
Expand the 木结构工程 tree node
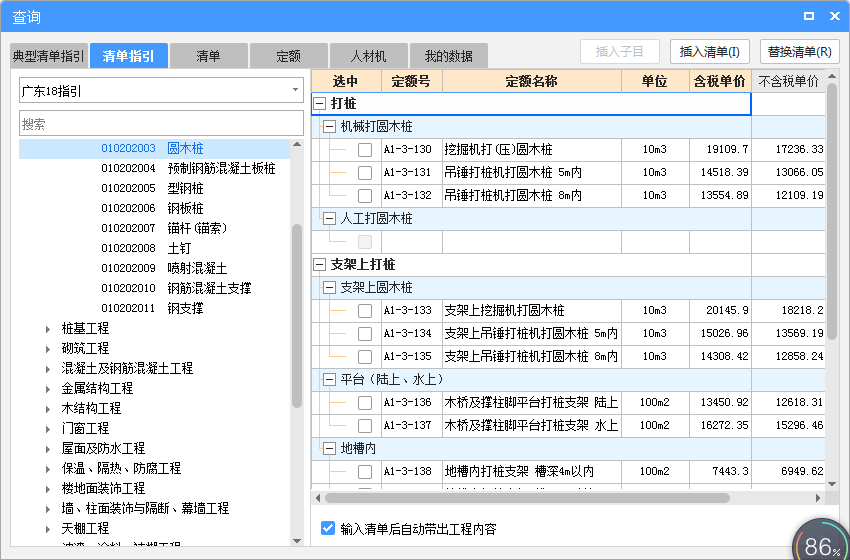48,409
